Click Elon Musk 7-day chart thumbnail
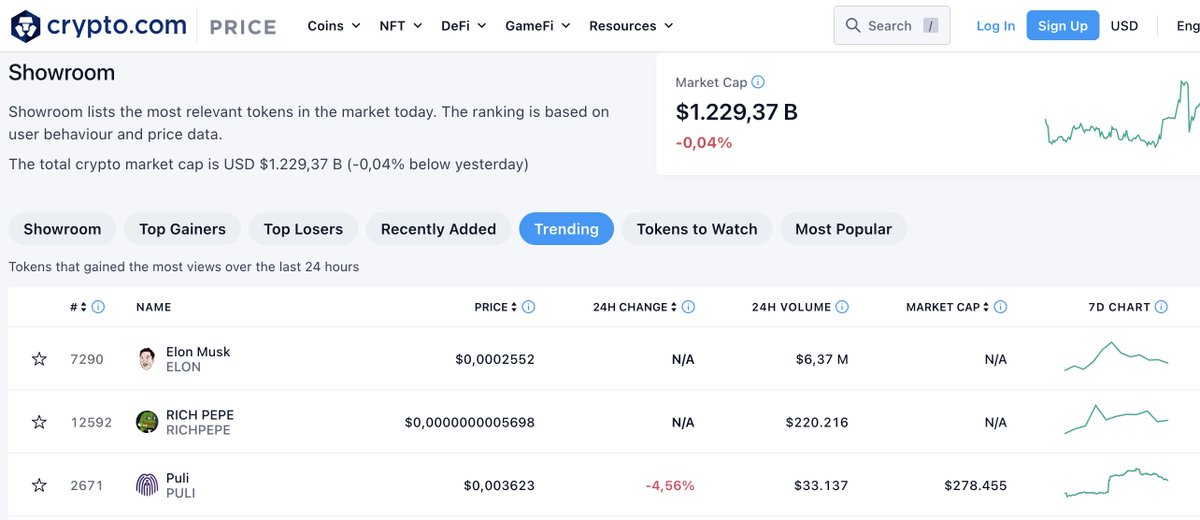This screenshot has width=1200, height=520. (x=1116, y=357)
